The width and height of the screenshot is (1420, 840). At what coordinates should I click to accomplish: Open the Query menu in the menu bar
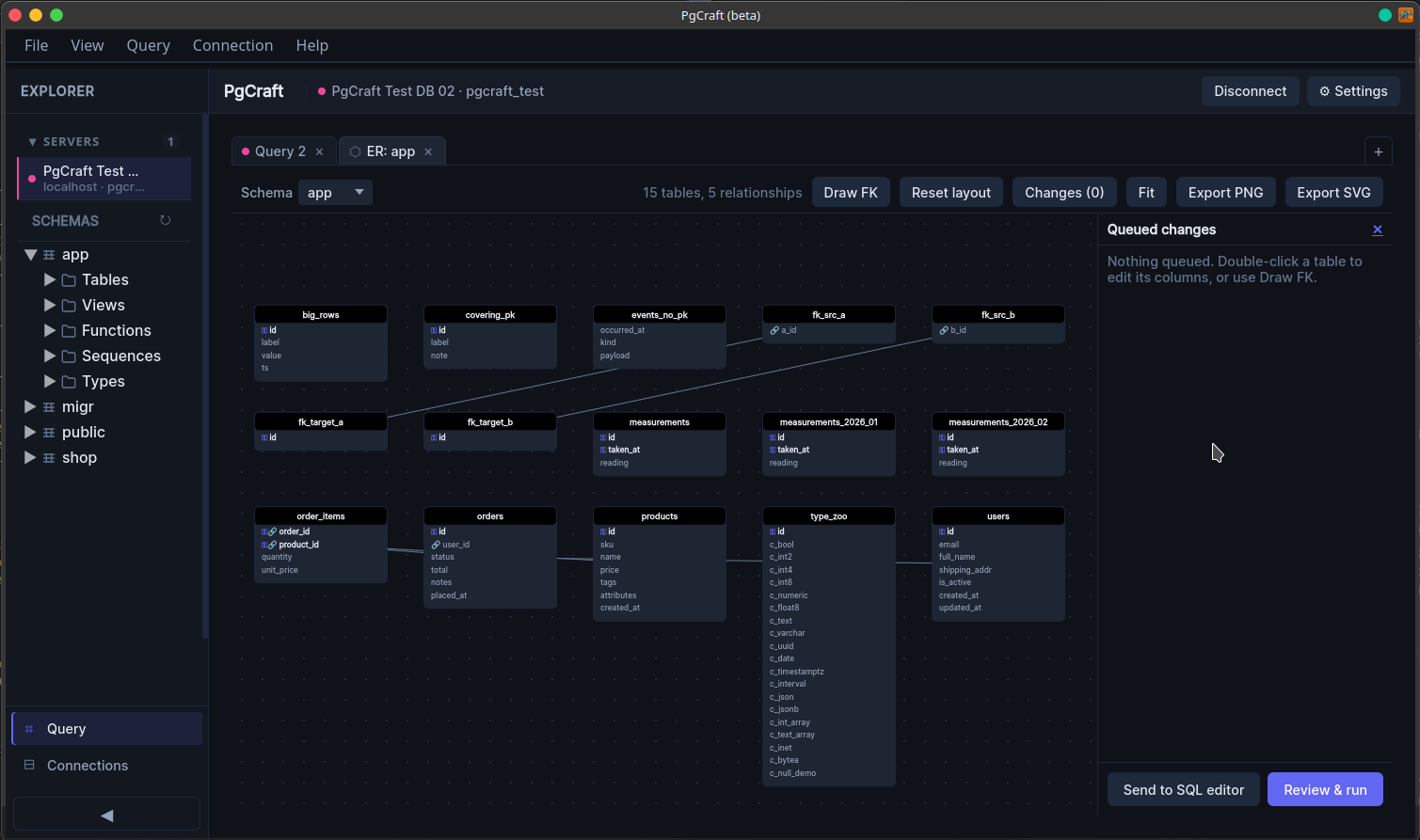point(149,45)
